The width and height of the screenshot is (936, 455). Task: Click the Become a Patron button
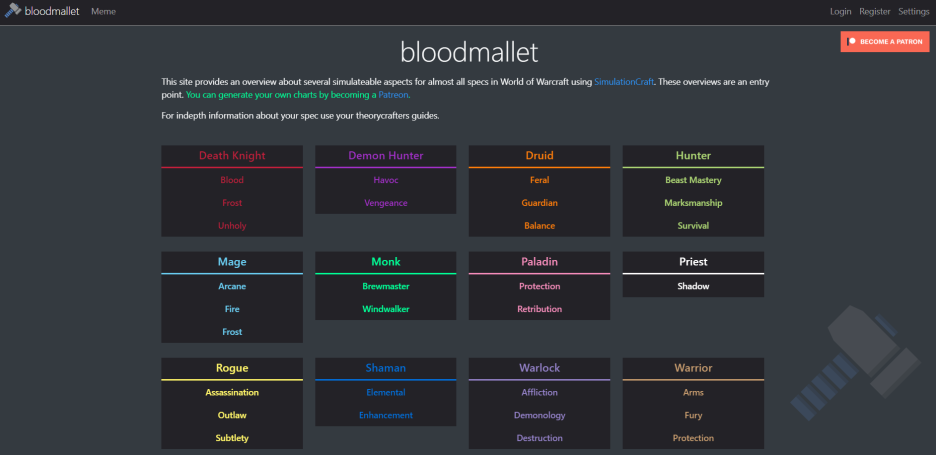tap(885, 42)
